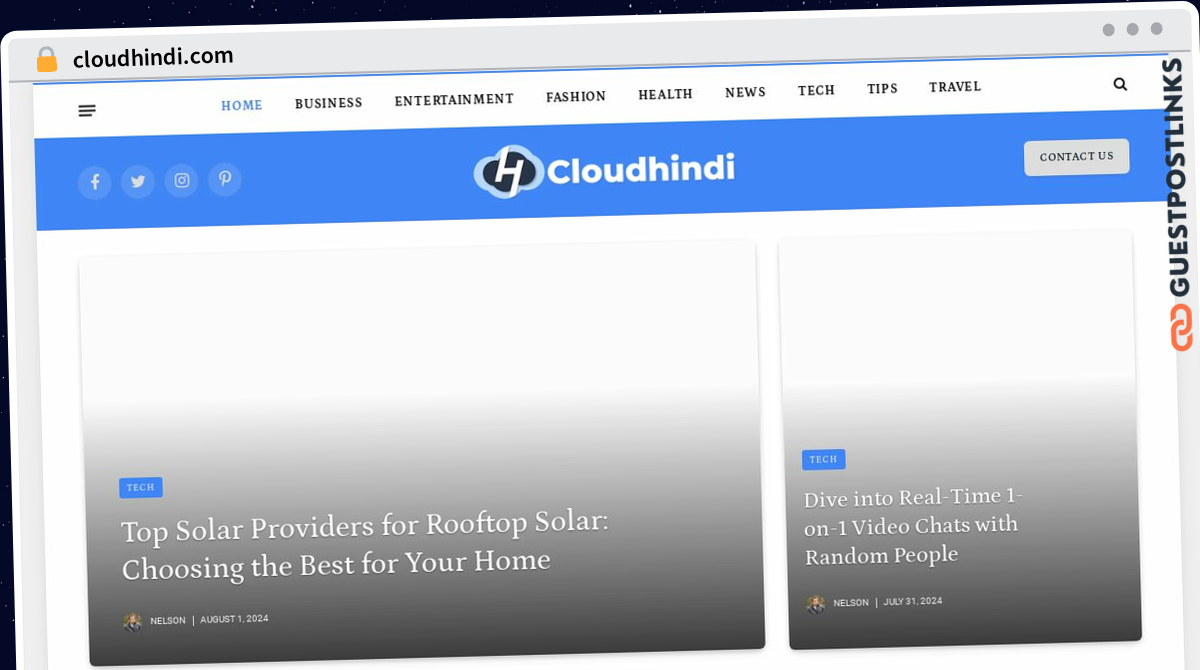Select the Home menu item
This screenshot has height=670, width=1200.
point(242,105)
